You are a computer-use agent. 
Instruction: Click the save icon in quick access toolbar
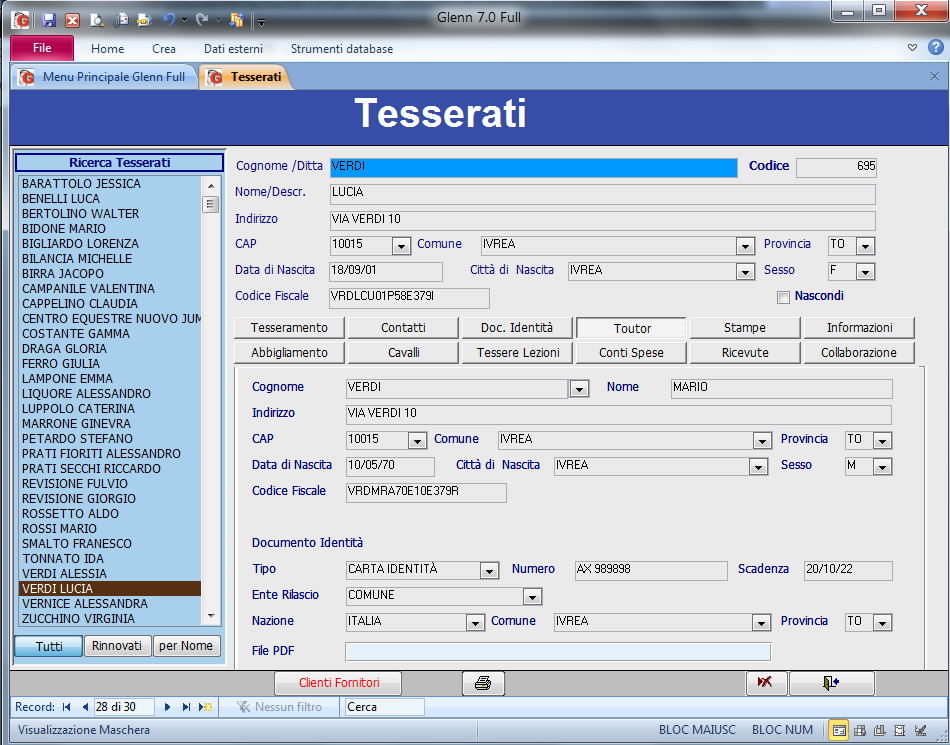tap(49, 20)
